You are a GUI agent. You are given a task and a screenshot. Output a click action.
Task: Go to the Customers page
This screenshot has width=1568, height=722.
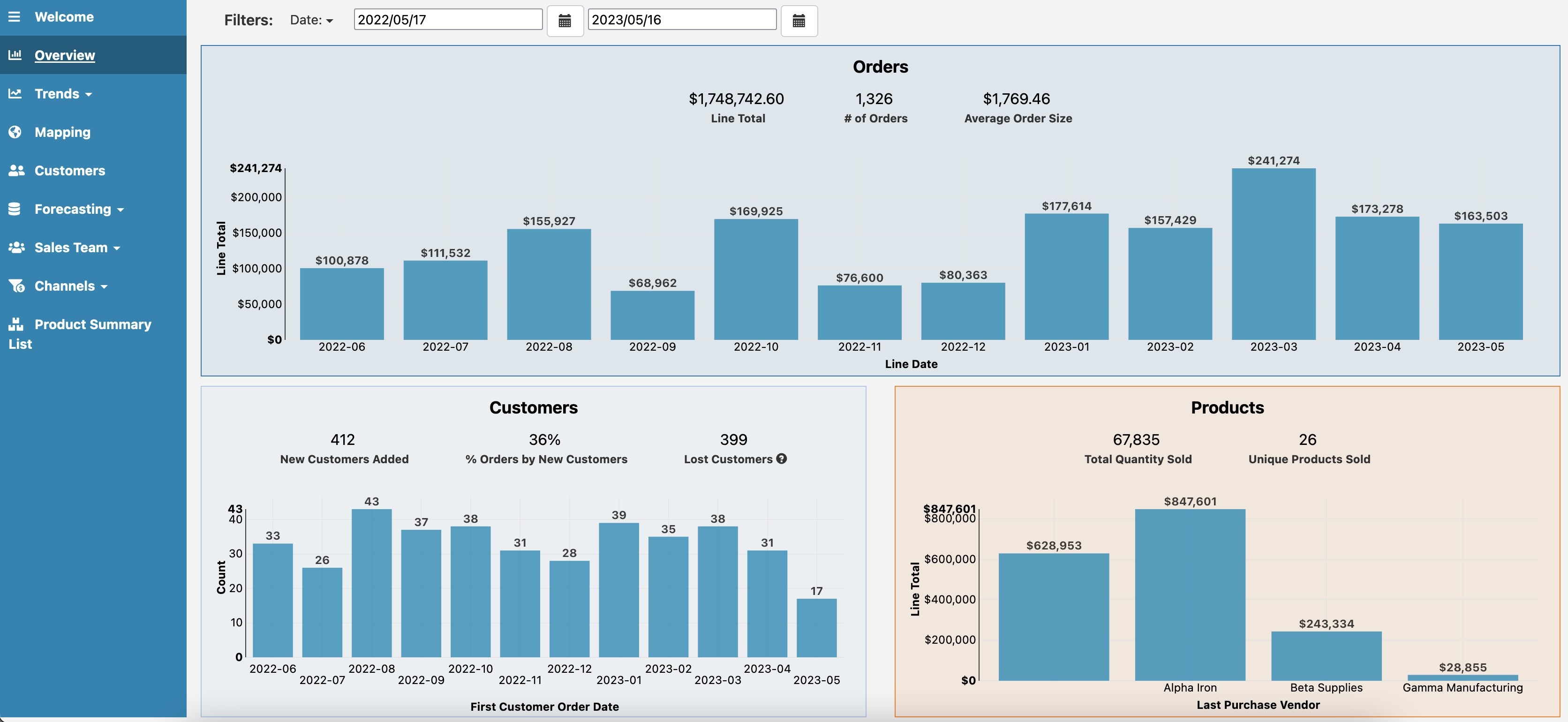69,171
